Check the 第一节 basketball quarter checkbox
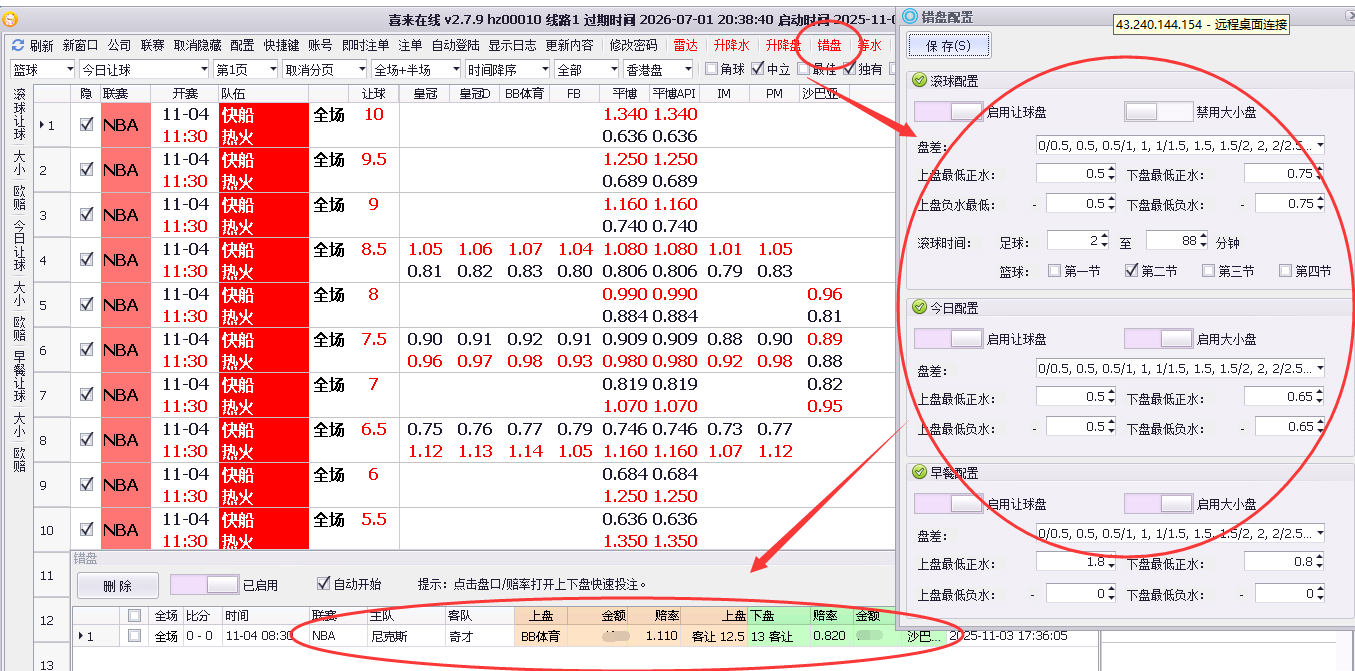1355x671 pixels. (x=1054, y=271)
